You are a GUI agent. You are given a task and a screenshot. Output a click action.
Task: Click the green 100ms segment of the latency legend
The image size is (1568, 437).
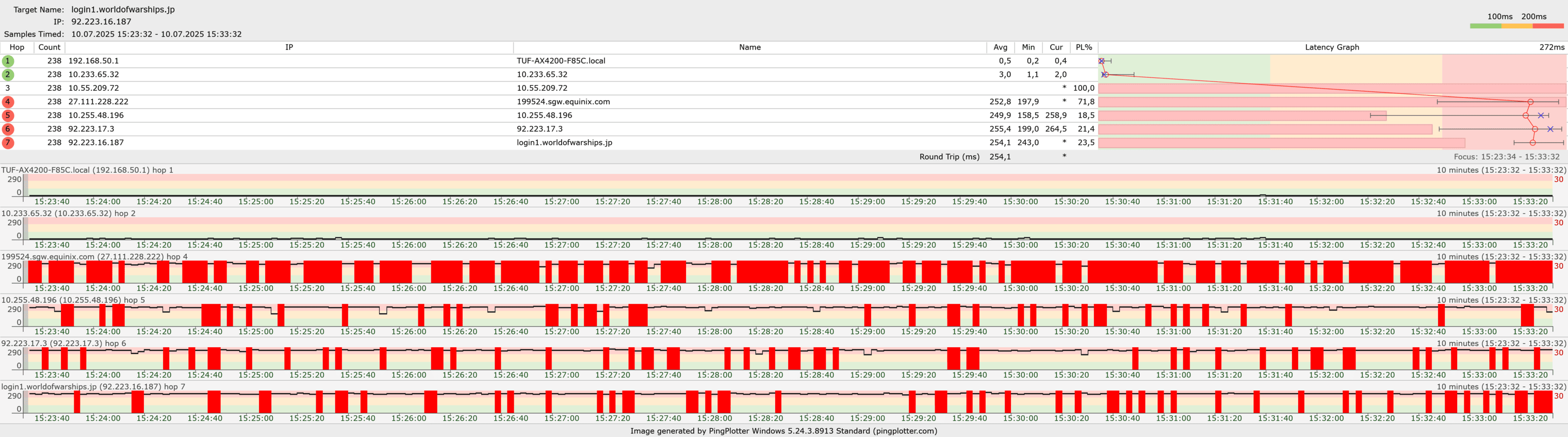click(x=1485, y=26)
